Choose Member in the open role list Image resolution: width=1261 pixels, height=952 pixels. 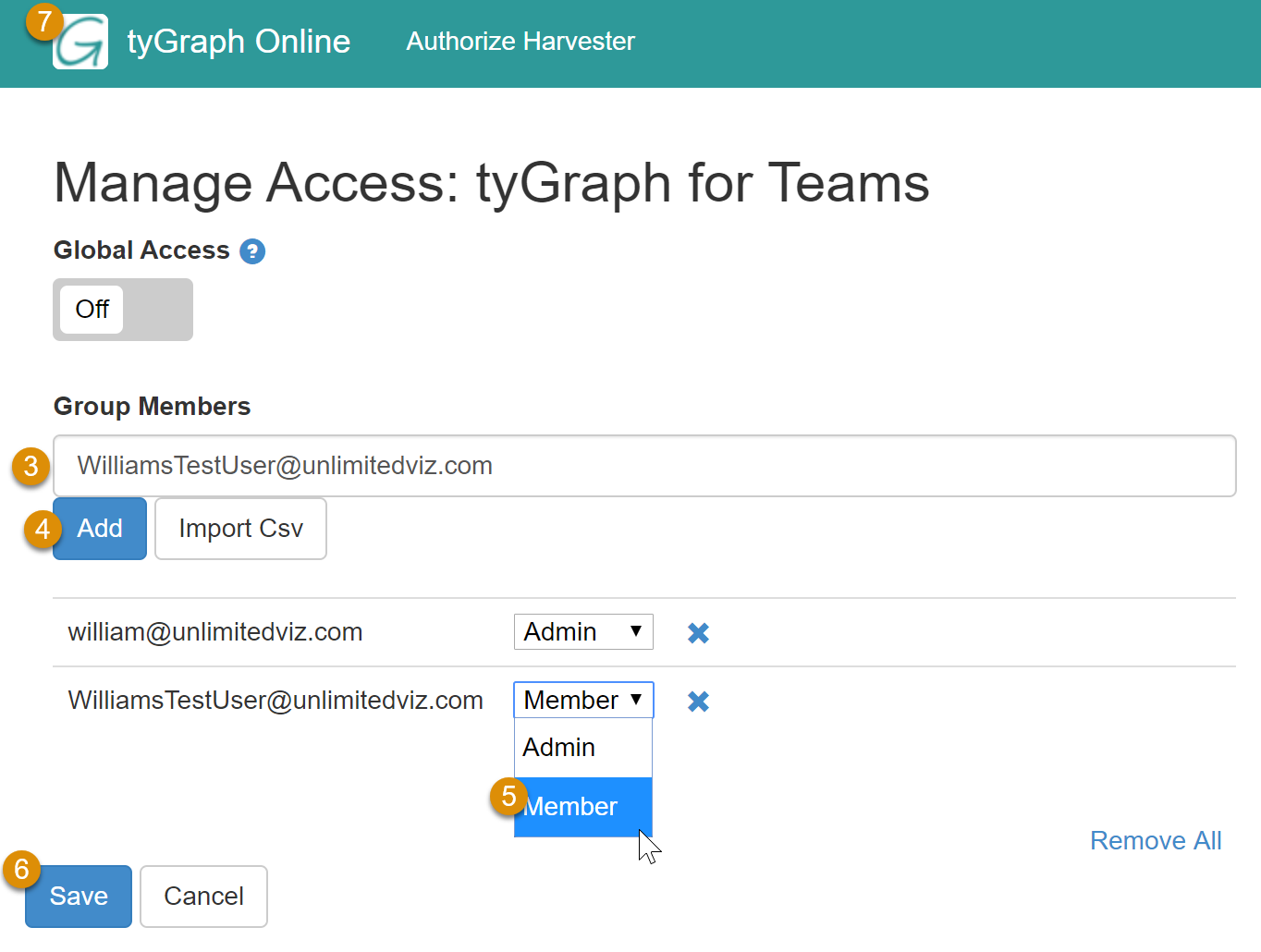(x=583, y=807)
